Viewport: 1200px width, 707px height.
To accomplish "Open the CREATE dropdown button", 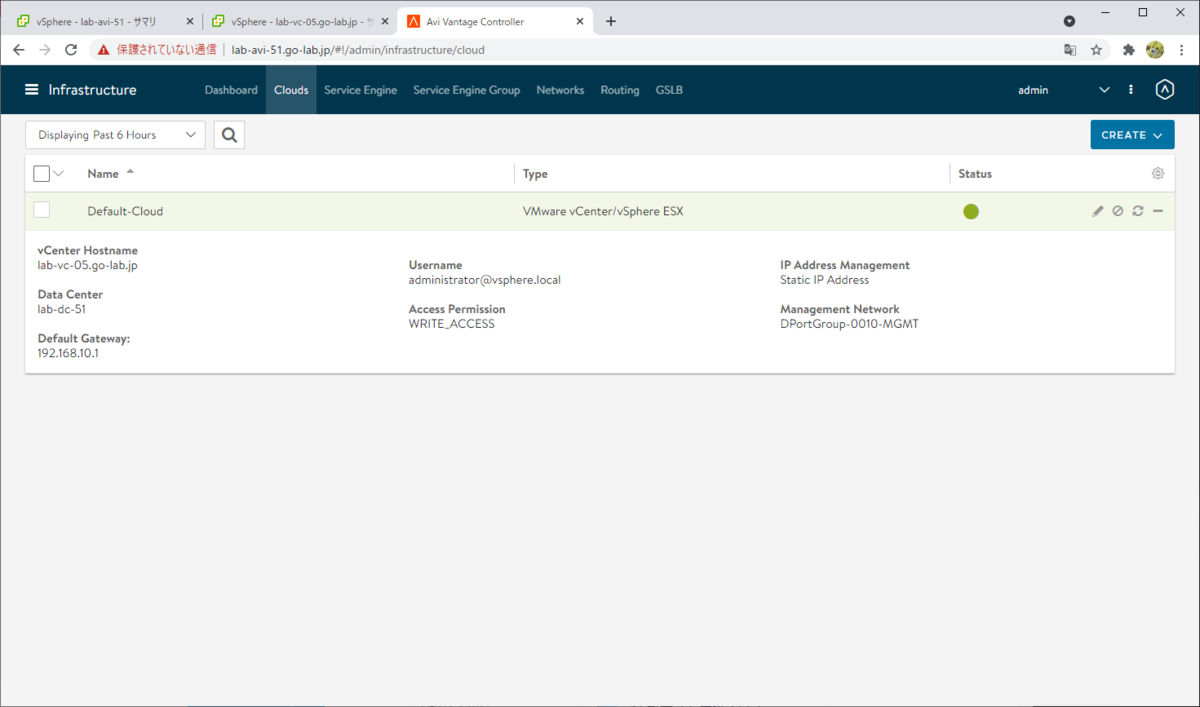I will tap(1132, 135).
